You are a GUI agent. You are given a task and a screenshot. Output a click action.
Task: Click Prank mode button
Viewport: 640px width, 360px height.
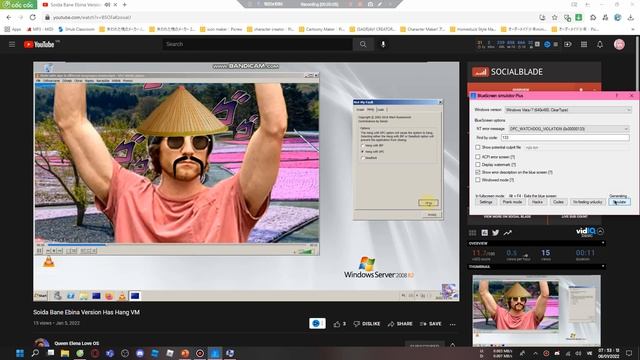click(x=512, y=202)
